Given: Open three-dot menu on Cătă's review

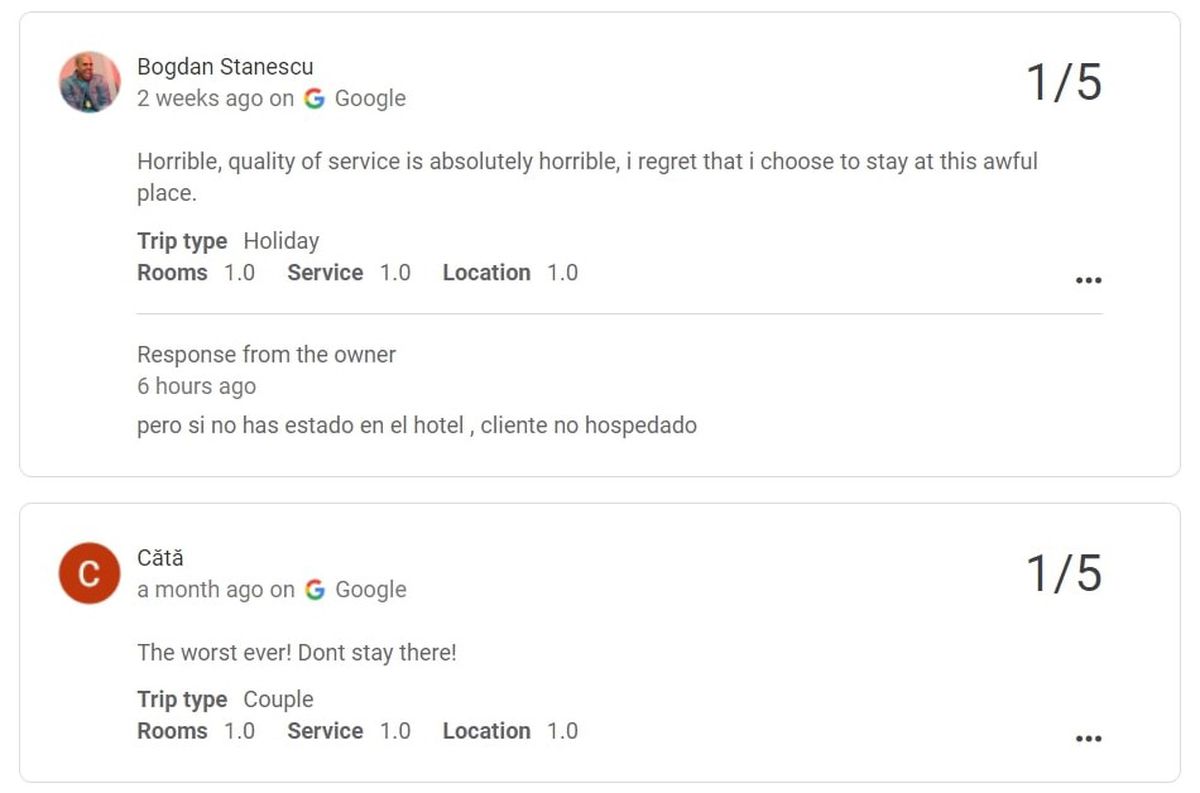Looking at the screenshot, I should click(x=1088, y=739).
